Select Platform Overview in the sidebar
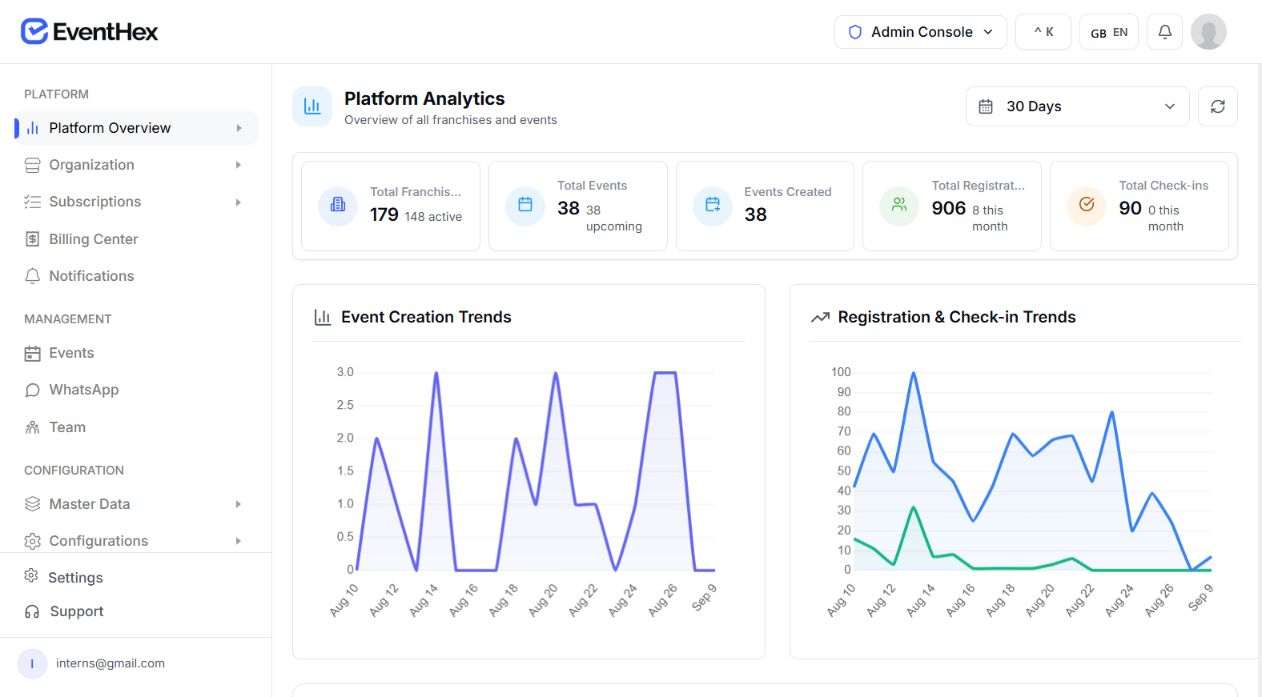Viewport: 1262px width, 697px height. [136, 128]
